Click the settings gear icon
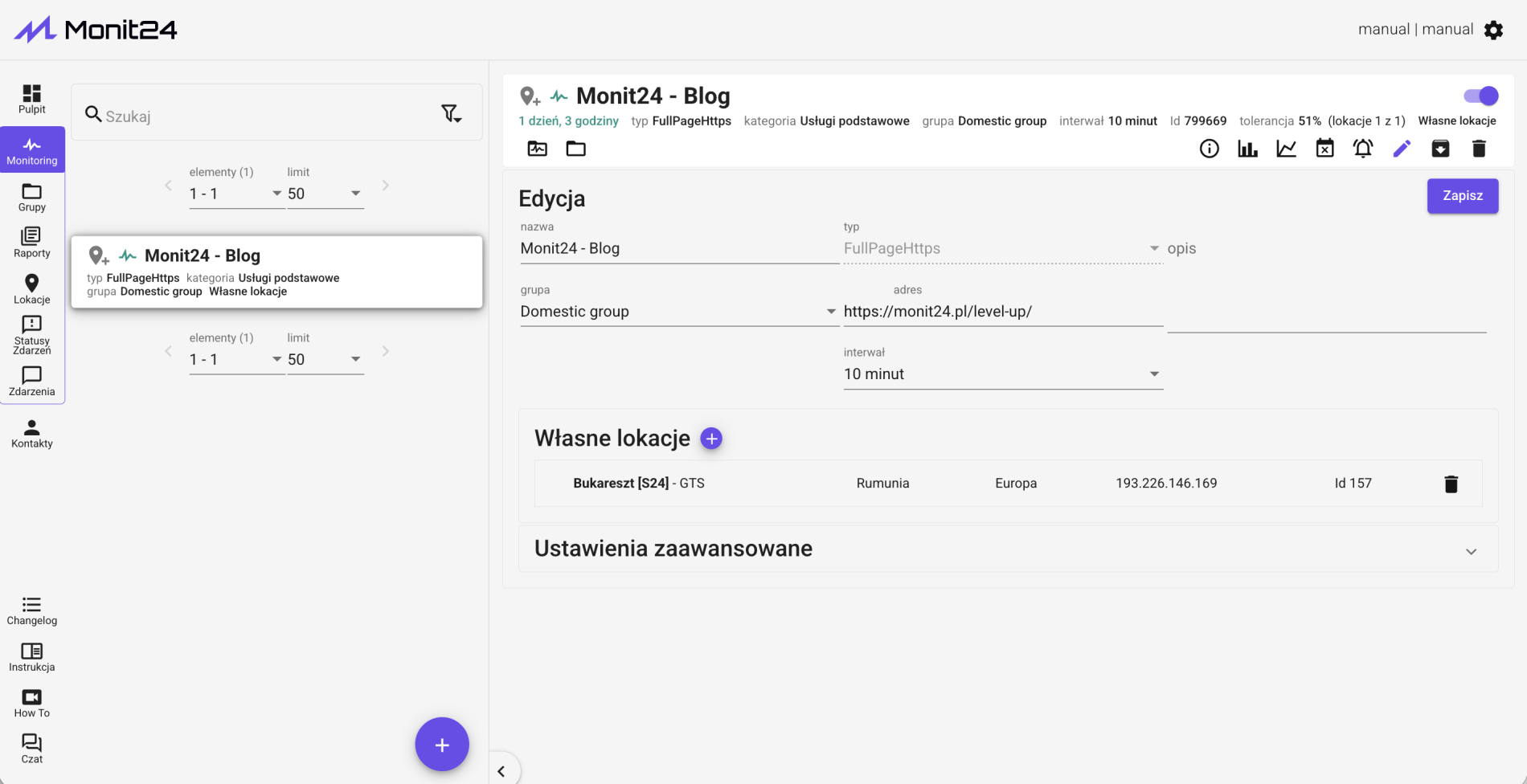 coord(1493,30)
